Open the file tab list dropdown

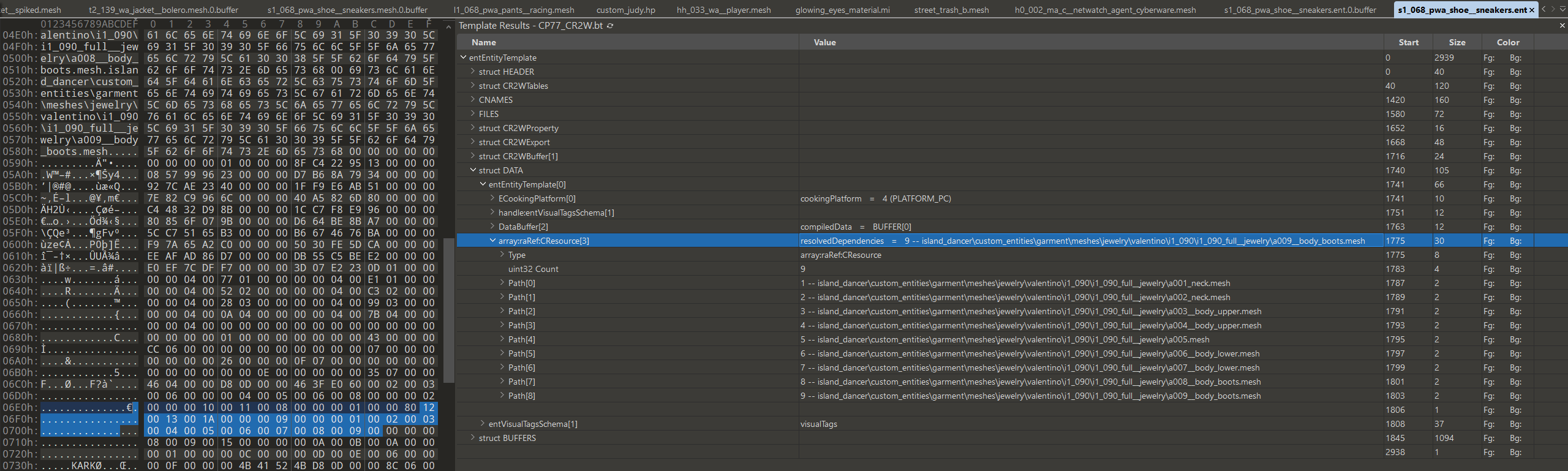(1561, 9)
